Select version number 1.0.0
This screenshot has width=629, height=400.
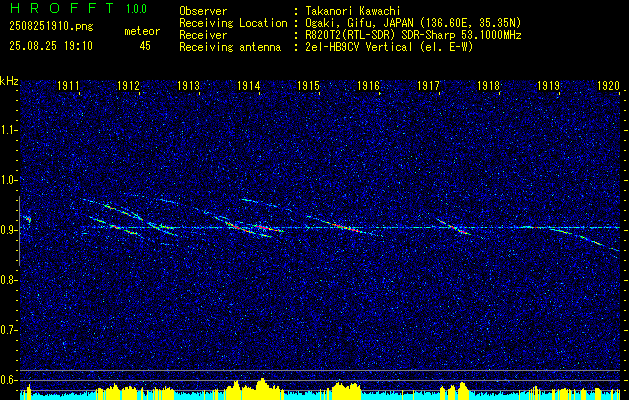pos(136,9)
